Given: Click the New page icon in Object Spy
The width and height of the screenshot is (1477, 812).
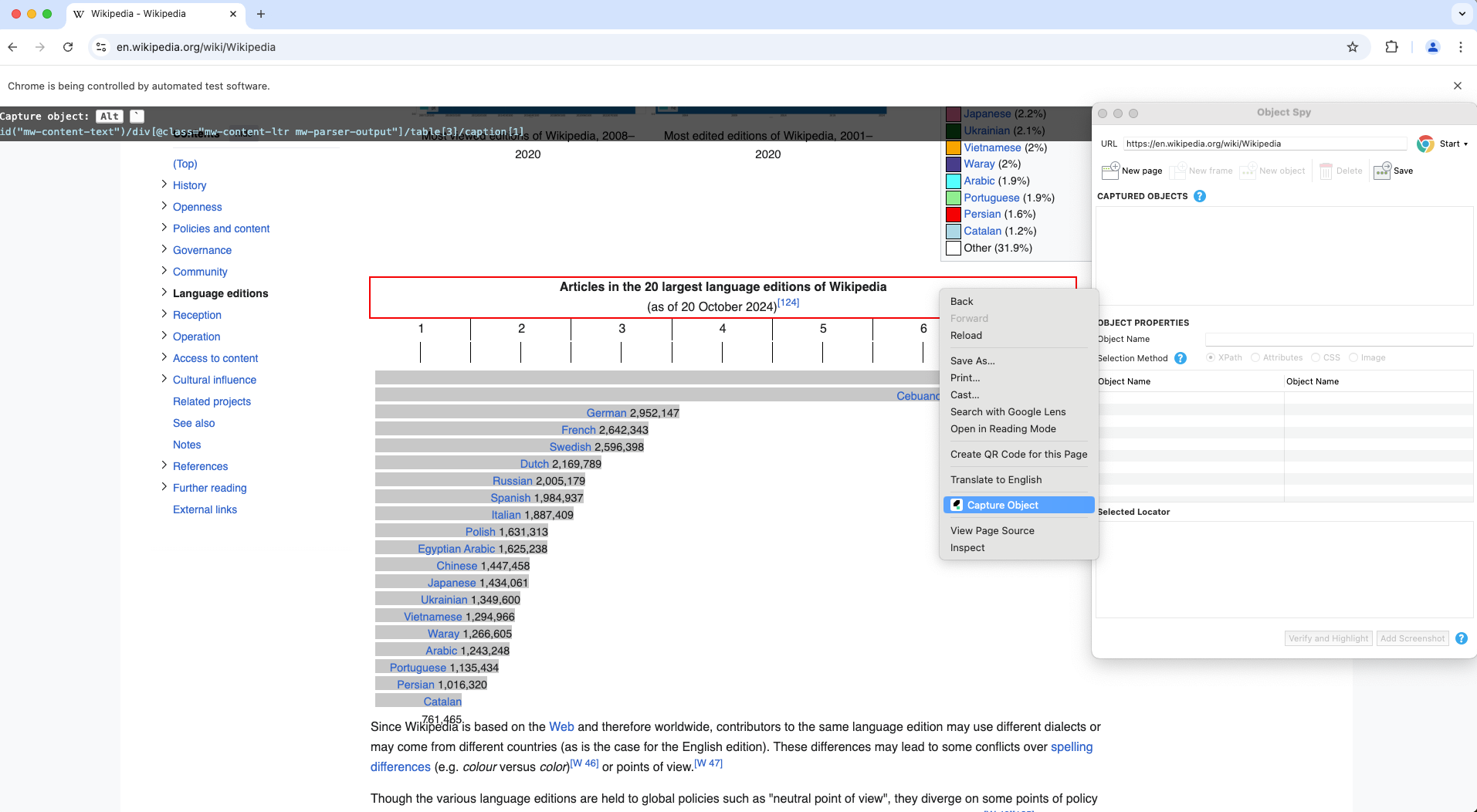Looking at the screenshot, I should [1110, 171].
